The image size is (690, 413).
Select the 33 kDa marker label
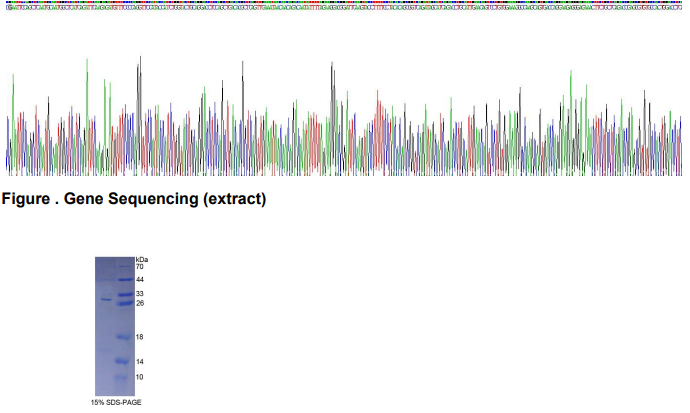tap(141, 293)
